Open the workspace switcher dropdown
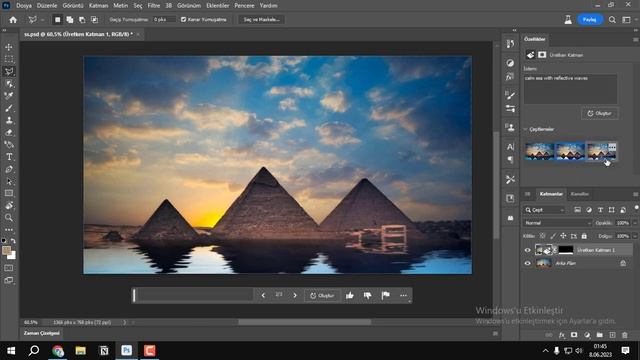Image resolution: width=640 pixels, height=360 pixels. point(627,20)
